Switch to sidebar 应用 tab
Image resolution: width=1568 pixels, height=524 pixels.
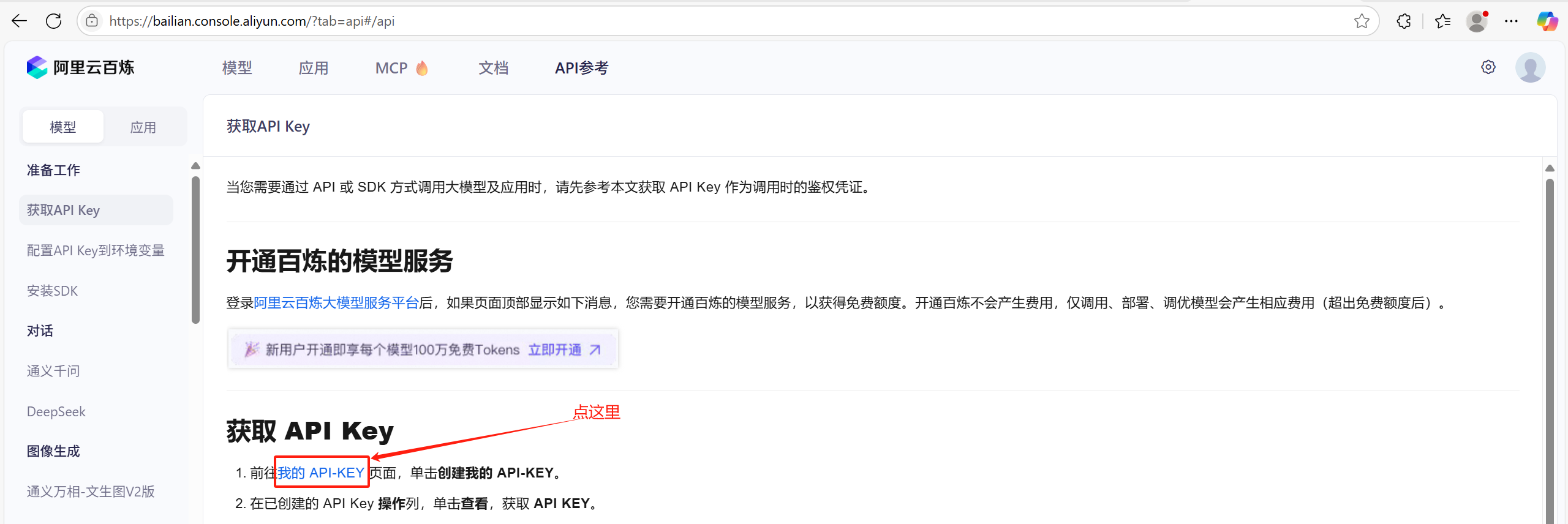click(143, 127)
